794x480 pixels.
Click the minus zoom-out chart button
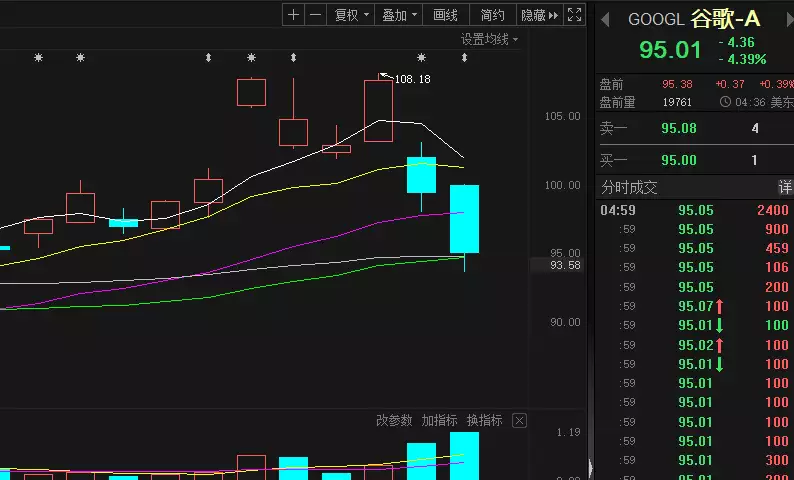coord(316,15)
